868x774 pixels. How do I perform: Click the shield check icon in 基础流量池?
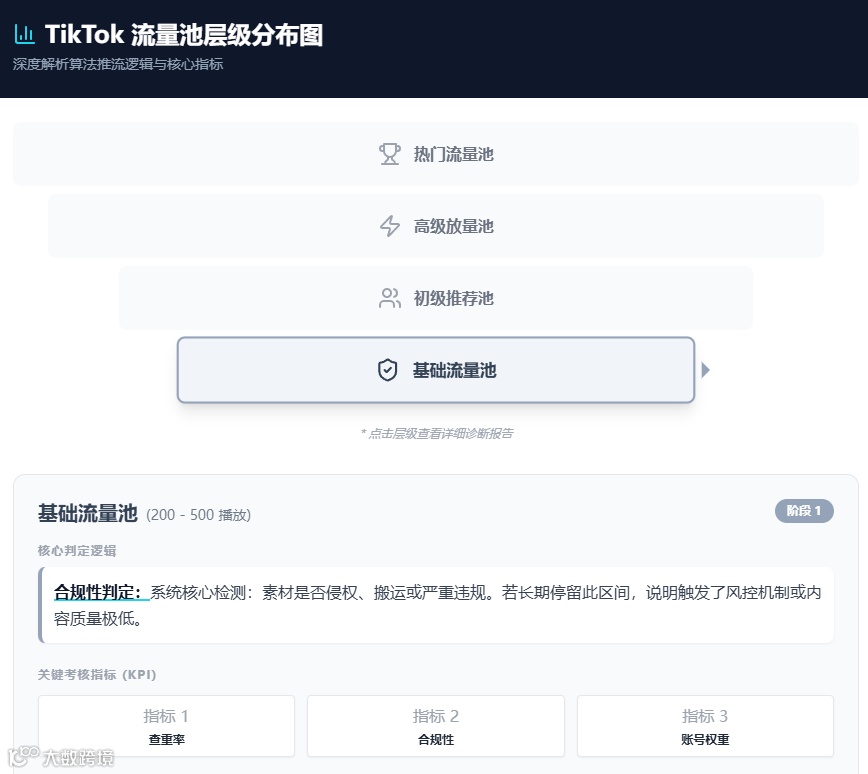[x=388, y=370]
